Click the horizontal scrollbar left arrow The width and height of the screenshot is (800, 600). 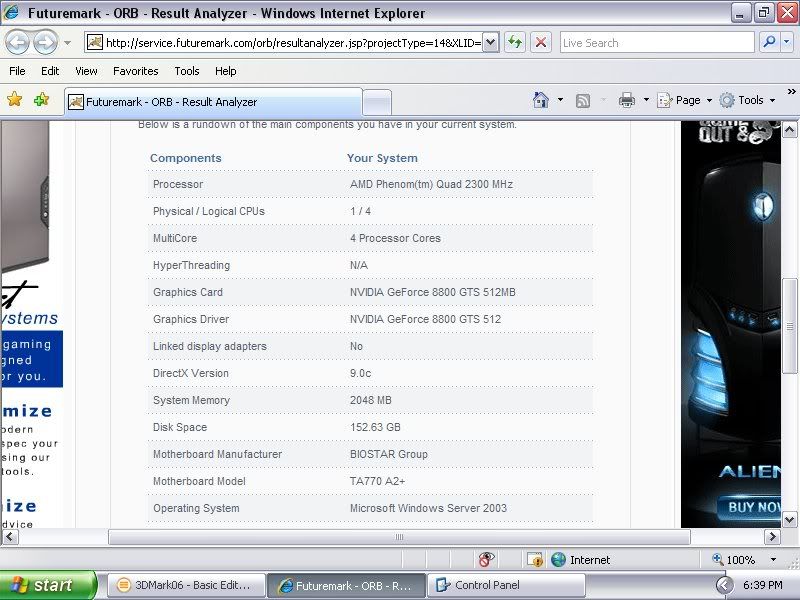click(10, 537)
